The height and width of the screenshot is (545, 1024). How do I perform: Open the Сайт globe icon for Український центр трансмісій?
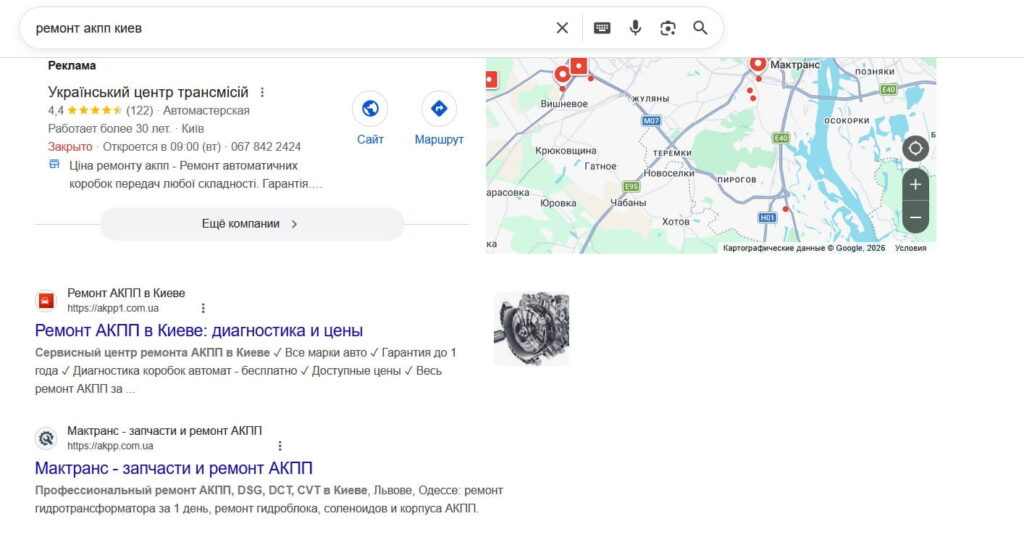(370, 108)
